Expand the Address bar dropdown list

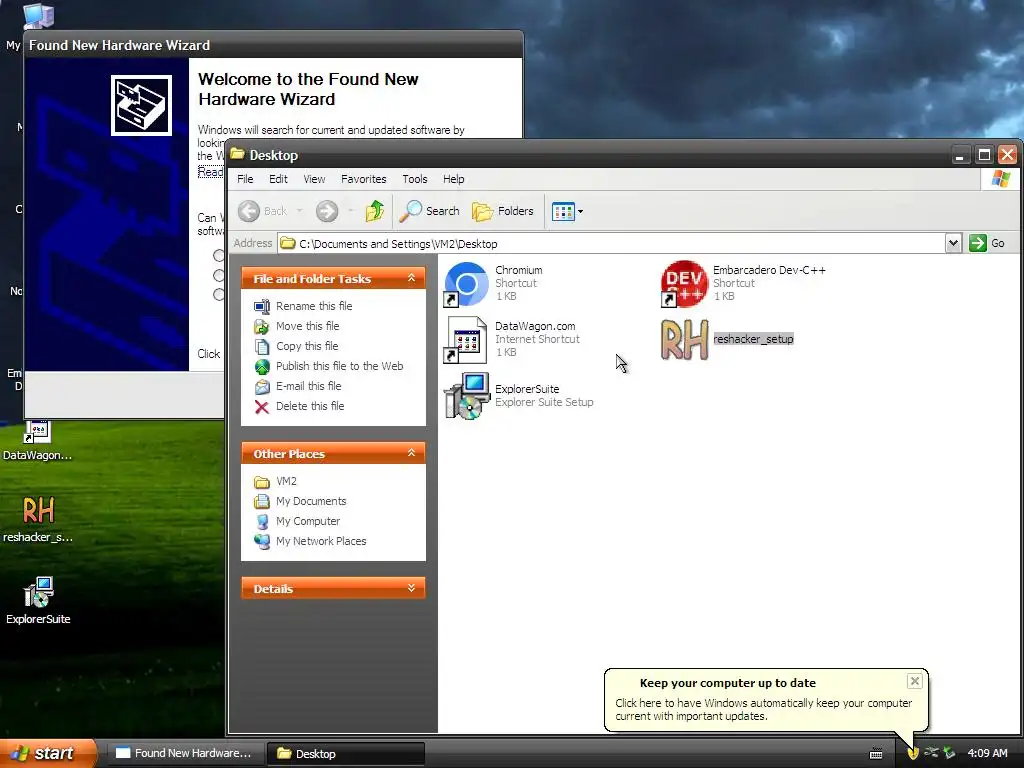953,243
